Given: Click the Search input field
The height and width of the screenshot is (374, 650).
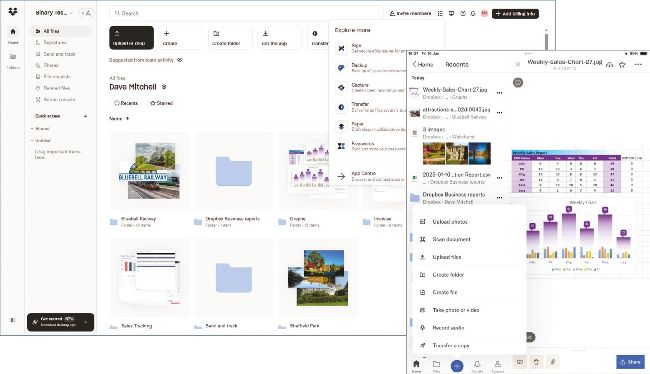Looking at the screenshot, I should pyautogui.click(x=246, y=13).
